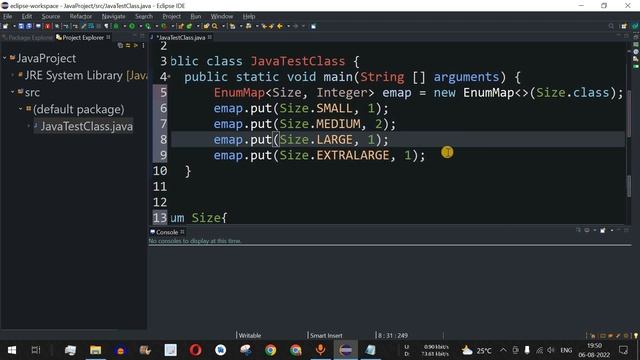Open the Refactor menu
Image resolution: width=640 pixels, height=360 pixels.
click(x=80, y=16)
